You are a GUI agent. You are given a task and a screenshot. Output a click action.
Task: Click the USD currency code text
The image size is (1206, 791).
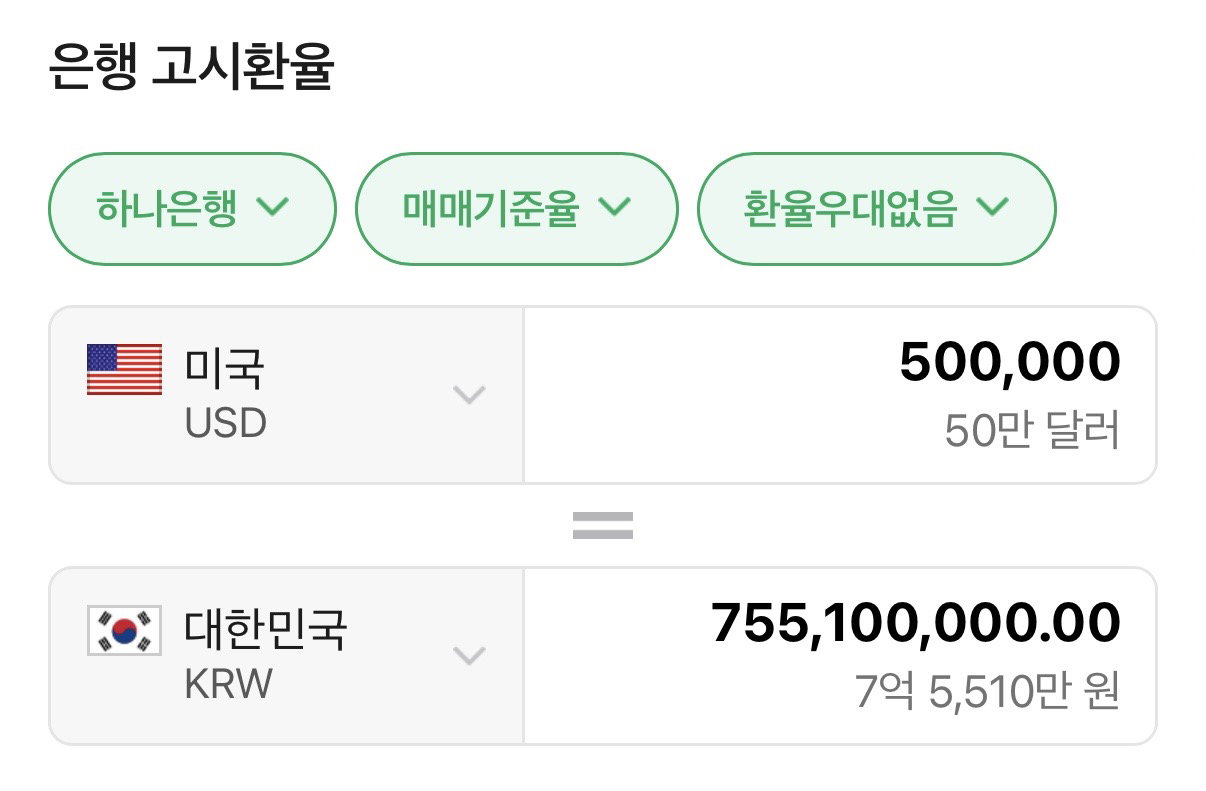point(226,424)
